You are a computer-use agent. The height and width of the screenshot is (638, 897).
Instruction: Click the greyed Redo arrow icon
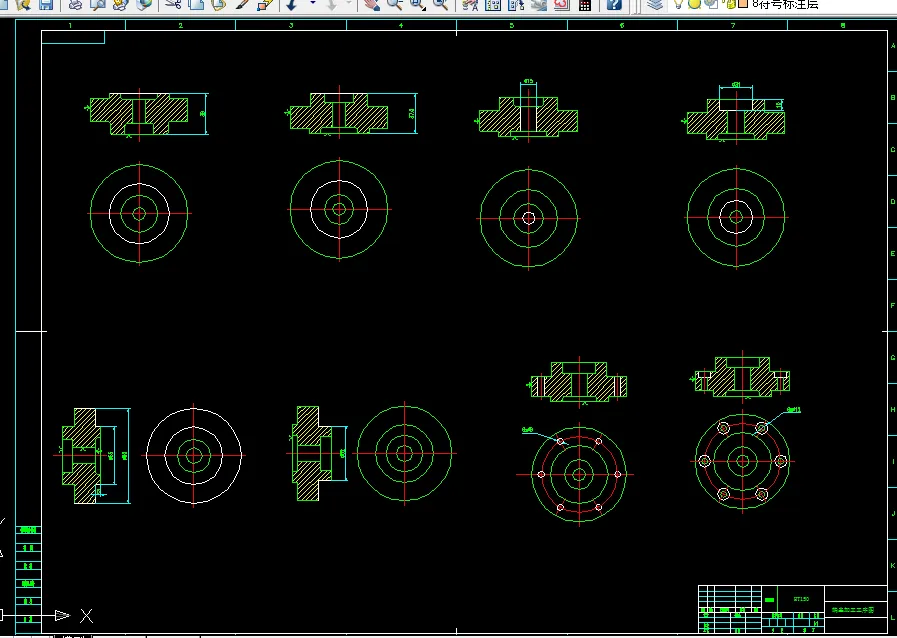[332, 5]
